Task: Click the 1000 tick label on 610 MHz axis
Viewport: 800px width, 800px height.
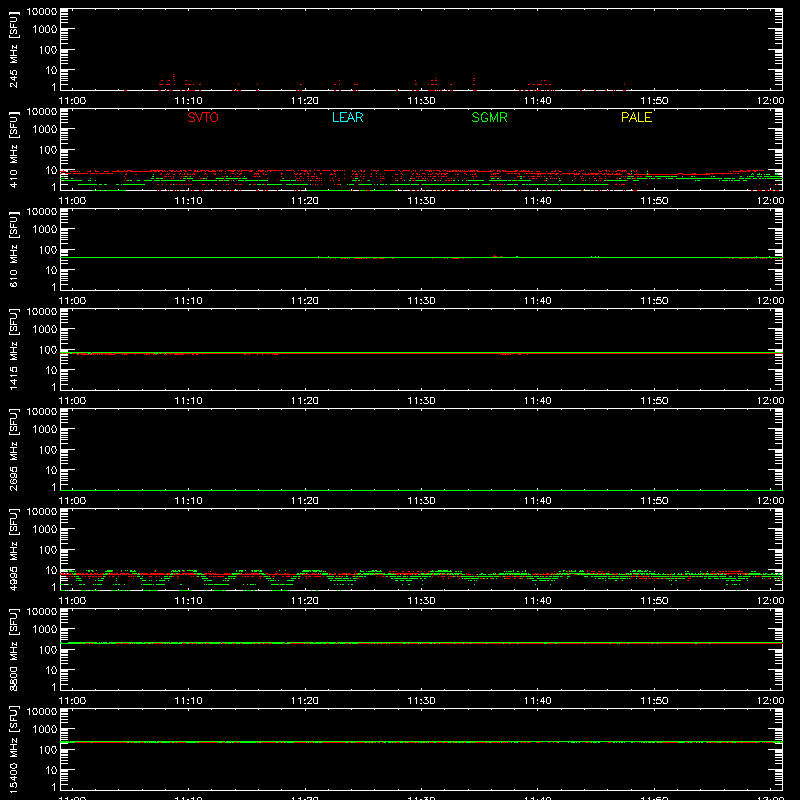Action: point(45,230)
